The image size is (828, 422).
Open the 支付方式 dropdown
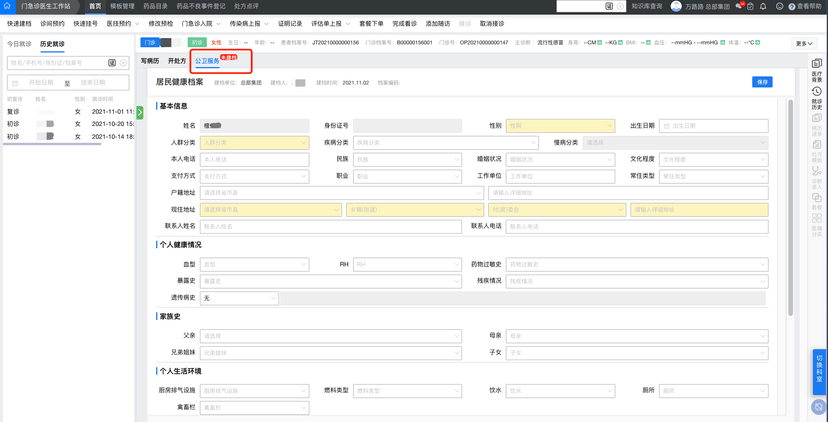coord(255,176)
